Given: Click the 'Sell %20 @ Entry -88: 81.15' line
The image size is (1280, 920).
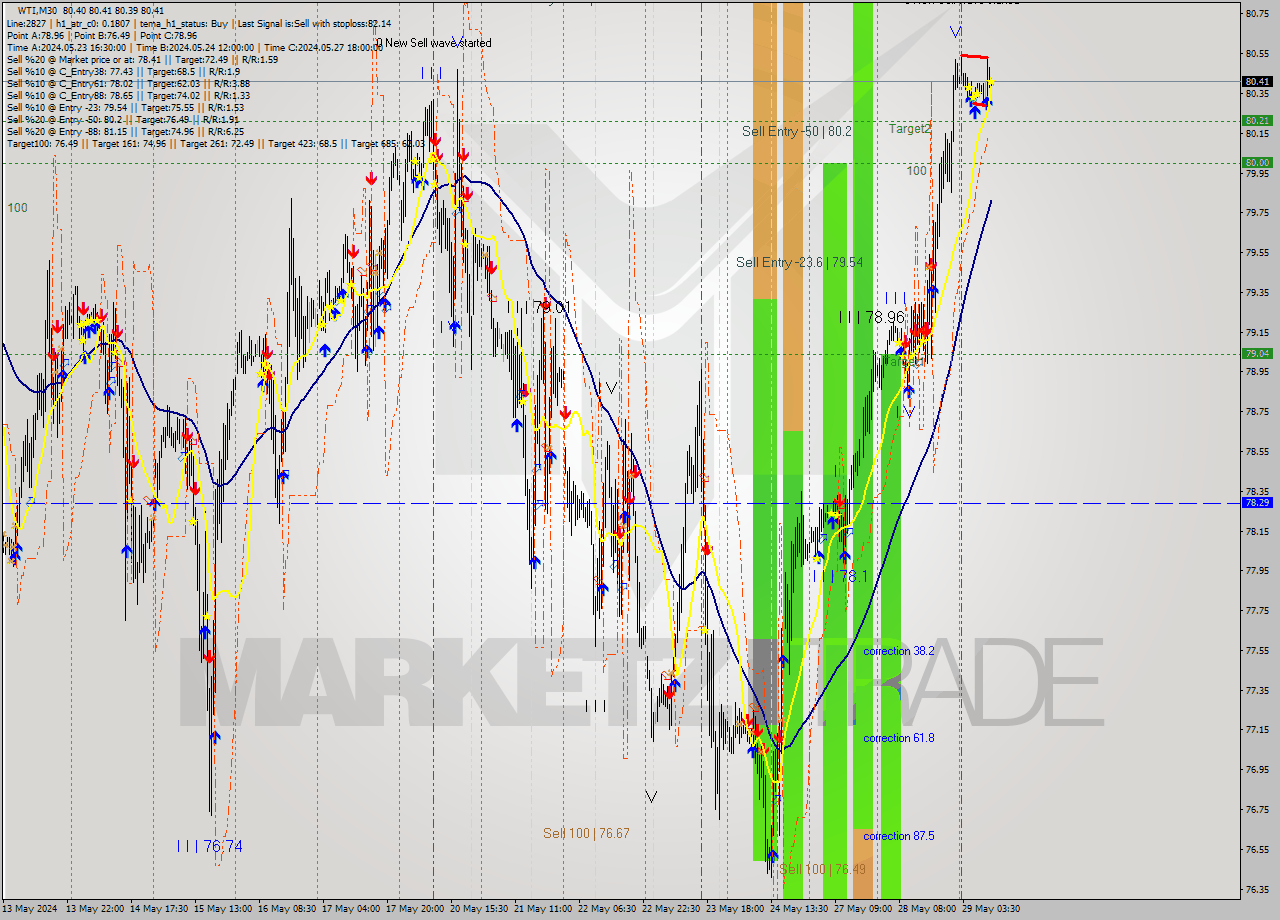Looking at the screenshot, I should [x=125, y=131].
